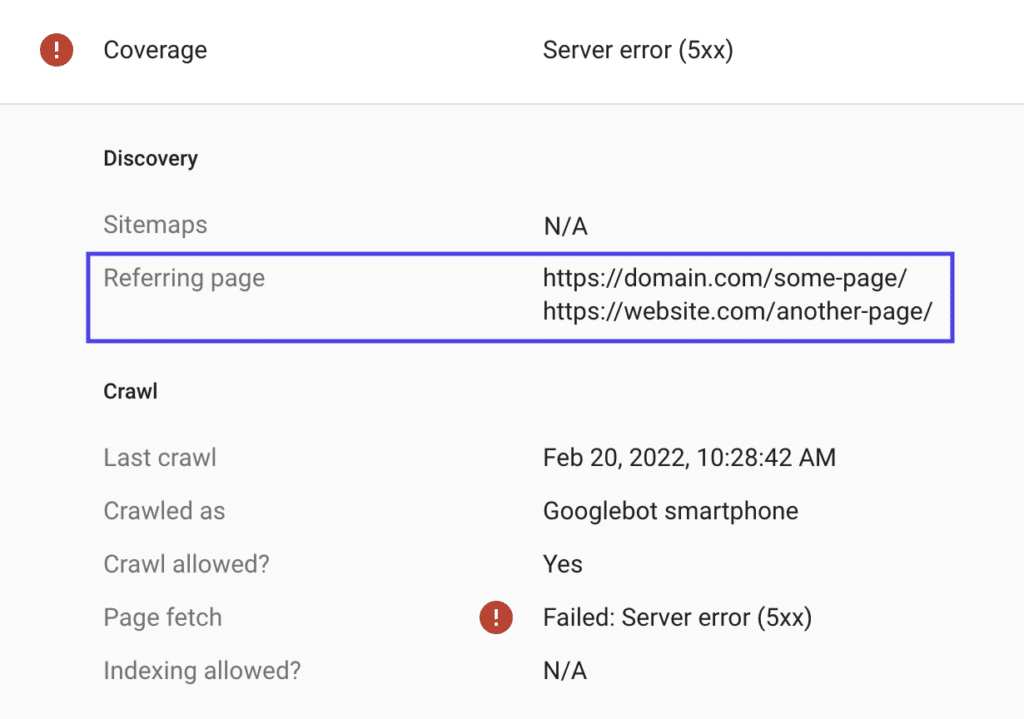Screen dimensions: 1024x719
Task: Open https://website.com/another-page/ referring link
Action: pos(737,312)
